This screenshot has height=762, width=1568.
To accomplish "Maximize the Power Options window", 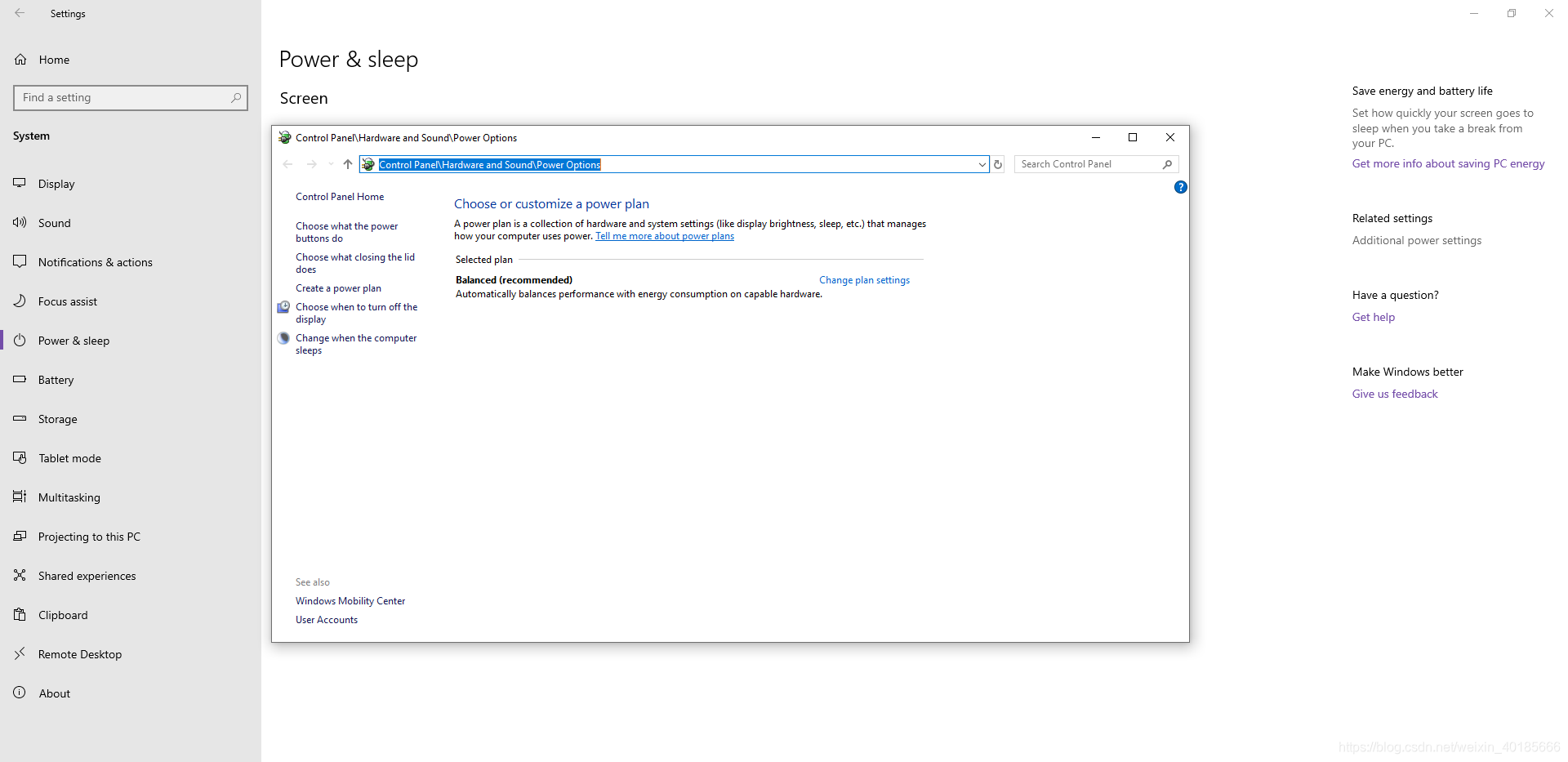I will pyautogui.click(x=1133, y=137).
